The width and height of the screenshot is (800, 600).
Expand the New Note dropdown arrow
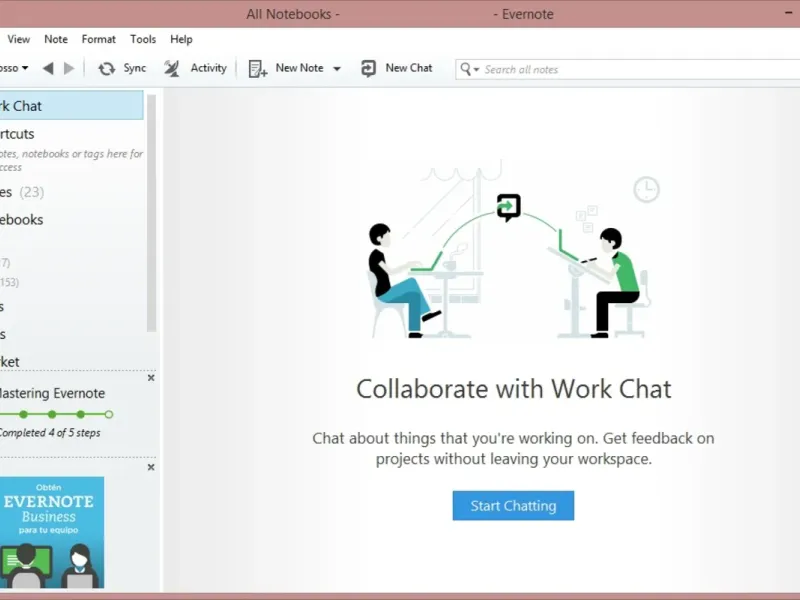337,69
